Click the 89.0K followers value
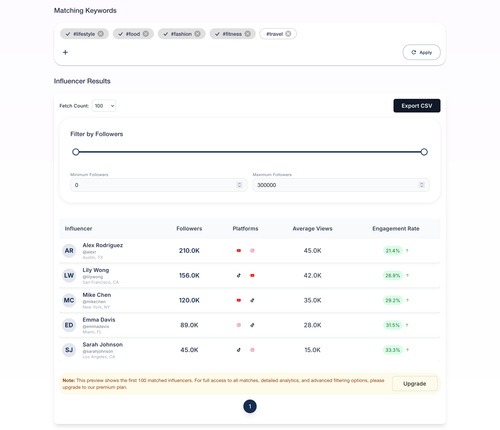The image size is (500, 430). click(x=189, y=325)
